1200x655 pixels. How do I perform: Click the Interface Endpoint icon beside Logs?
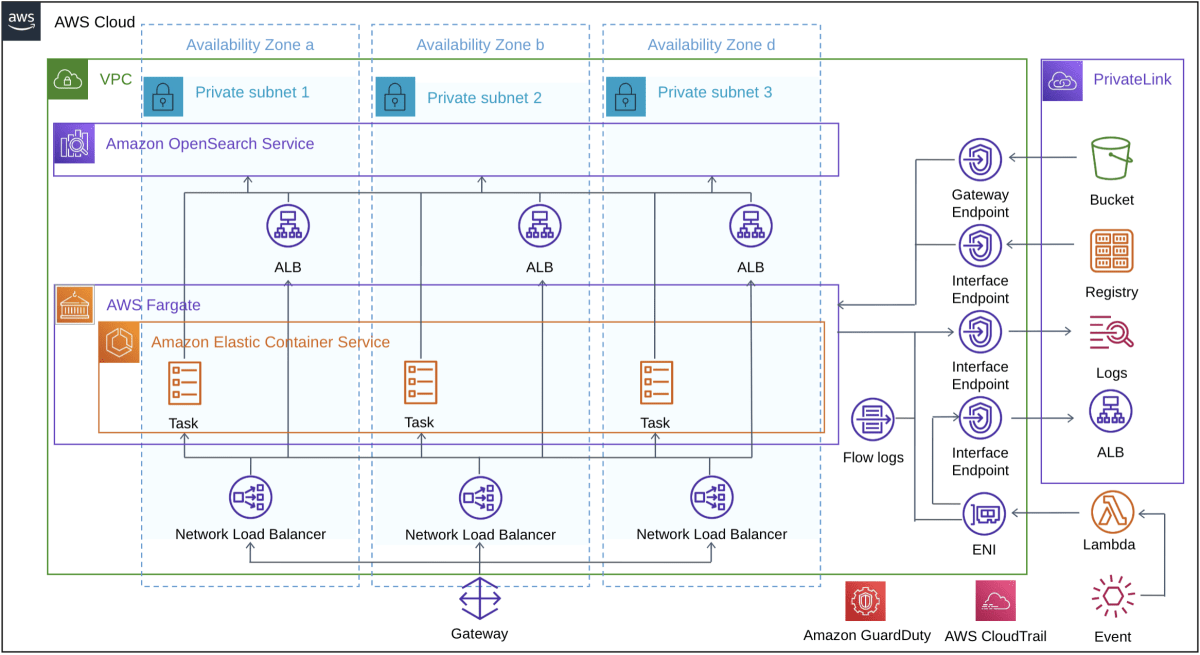click(980, 332)
